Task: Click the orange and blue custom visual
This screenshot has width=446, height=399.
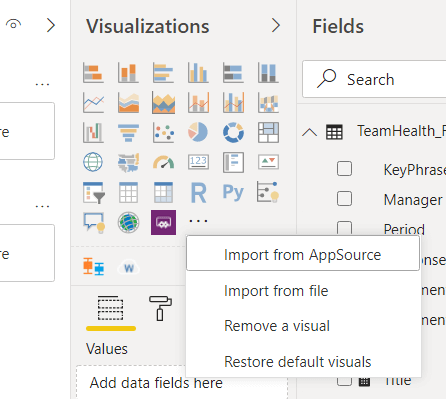Action: coord(94,267)
